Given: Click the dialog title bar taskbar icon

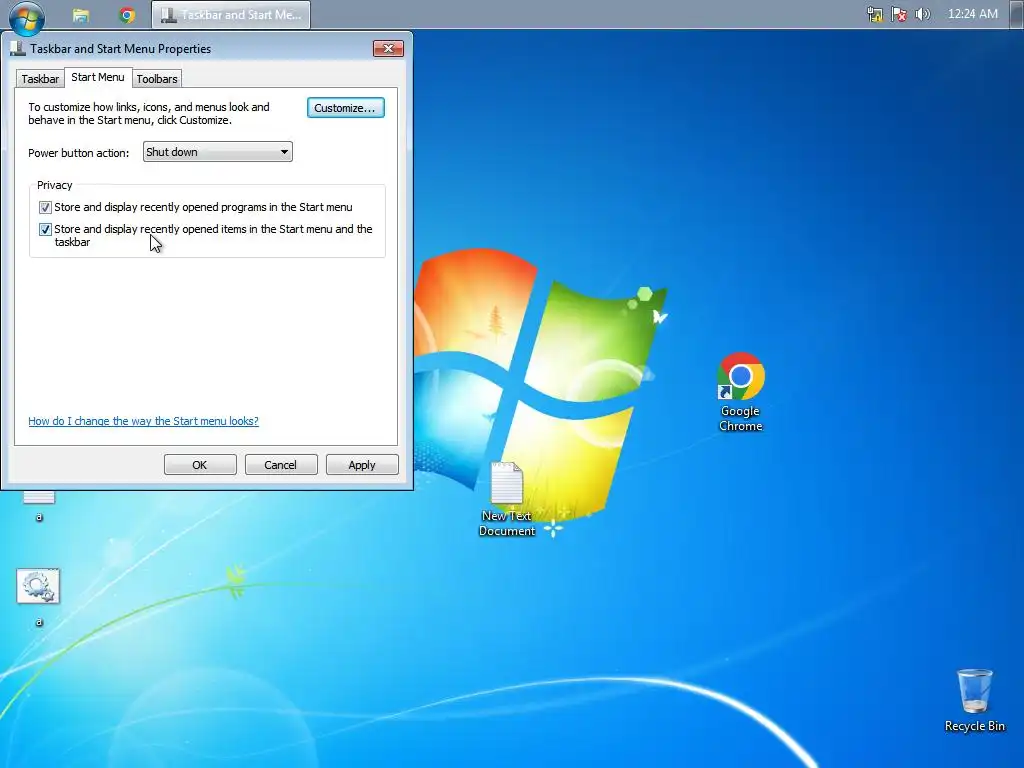Looking at the screenshot, I should (x=18, y=48).
